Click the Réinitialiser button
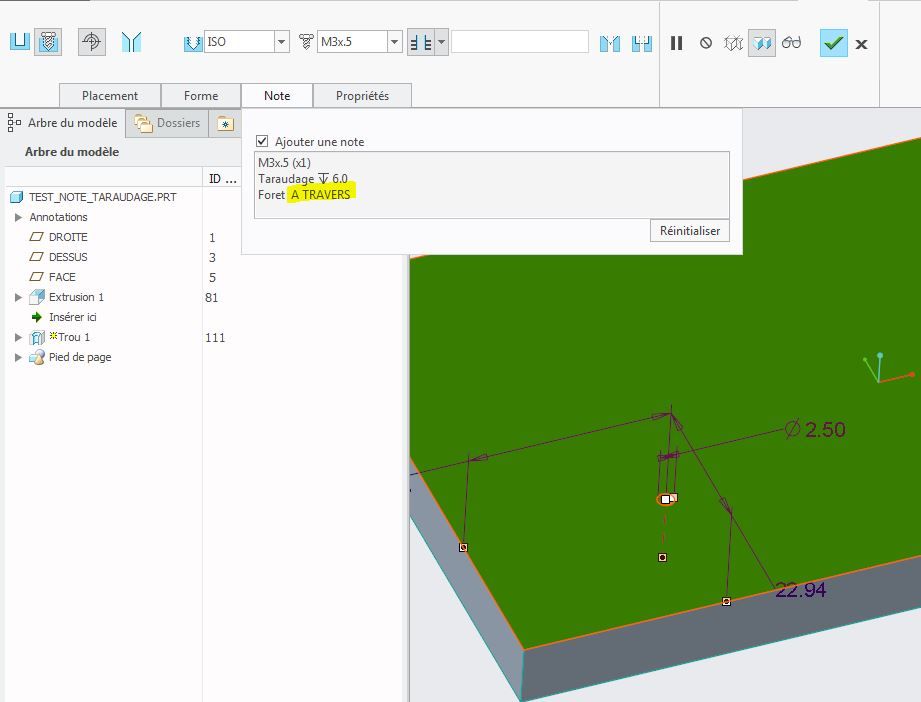The height and width of the screenshot is (702, 921). [x=689, y=230]
